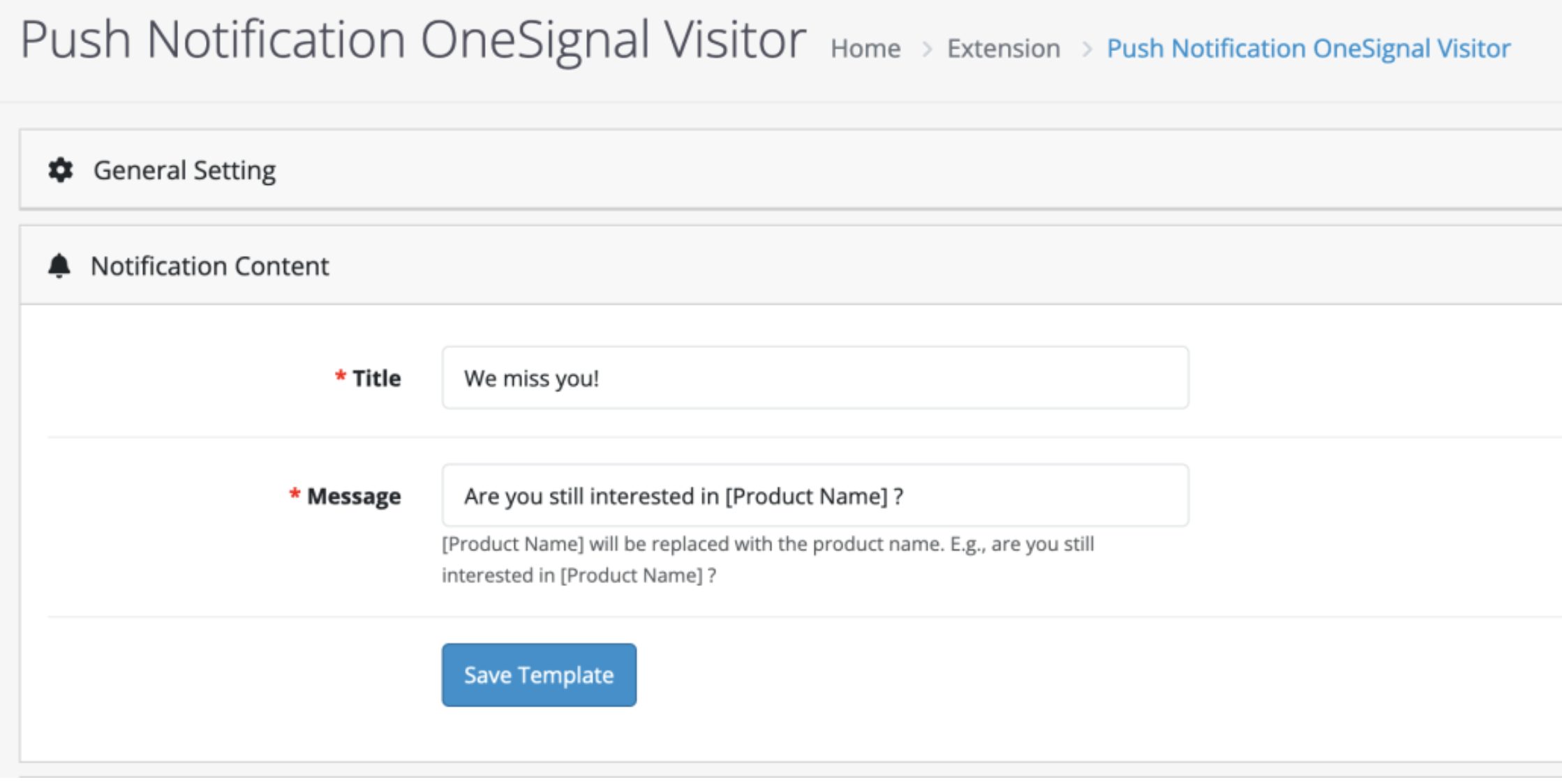Click the chevron separator after Home breadcrumb
This screenshot has width=1562, height=784.
coord(927,49)
